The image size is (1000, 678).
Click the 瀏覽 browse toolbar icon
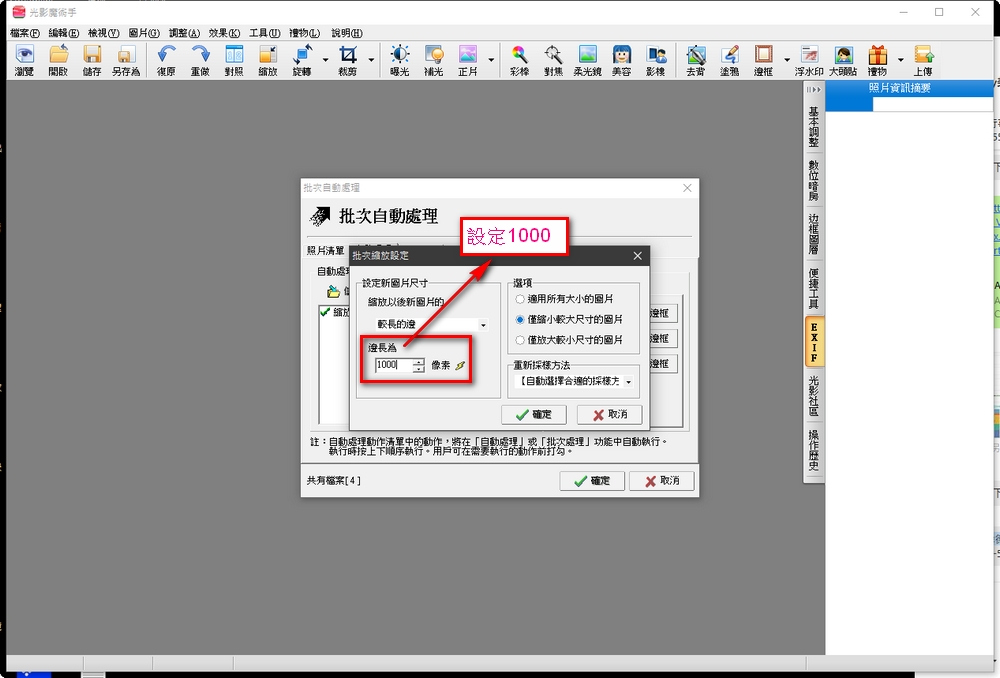[x=25, y=60]
